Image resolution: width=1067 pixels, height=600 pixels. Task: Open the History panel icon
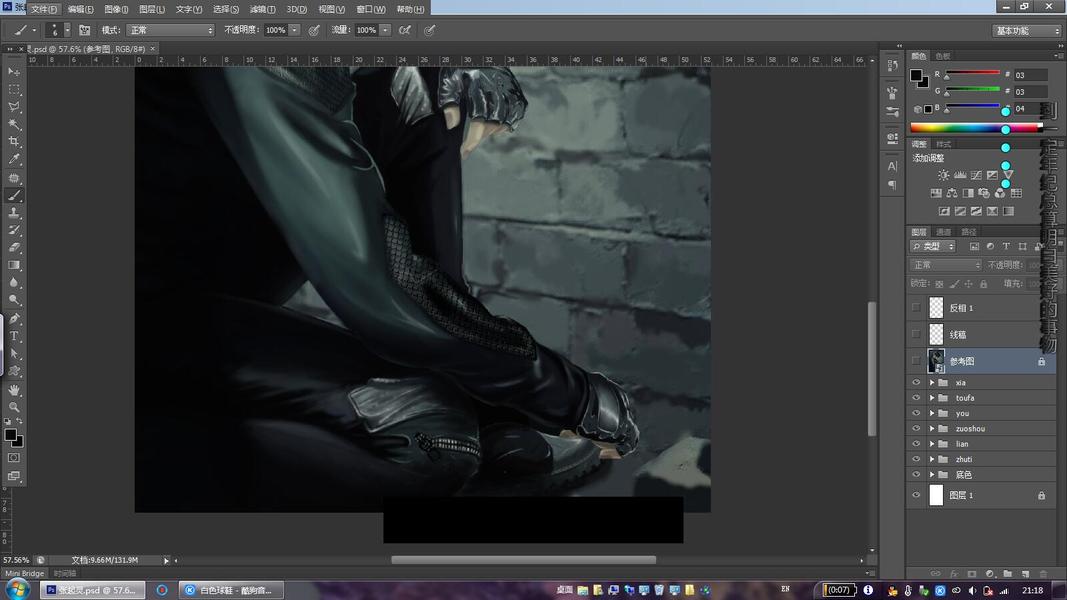892,66
